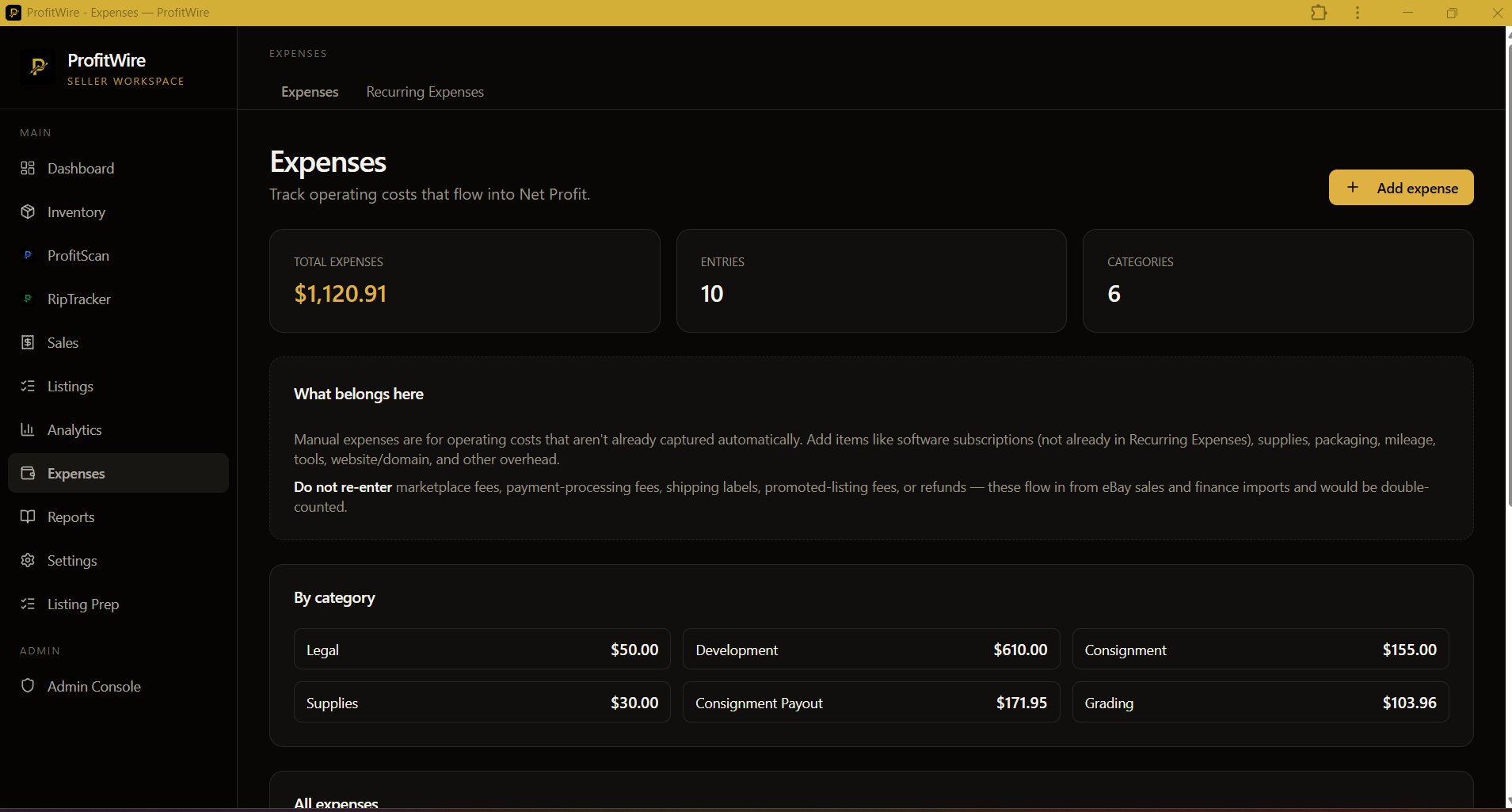The image size is (1512, 812).
Task: Go to Settings in sidebar
Action: pos(118,560)
